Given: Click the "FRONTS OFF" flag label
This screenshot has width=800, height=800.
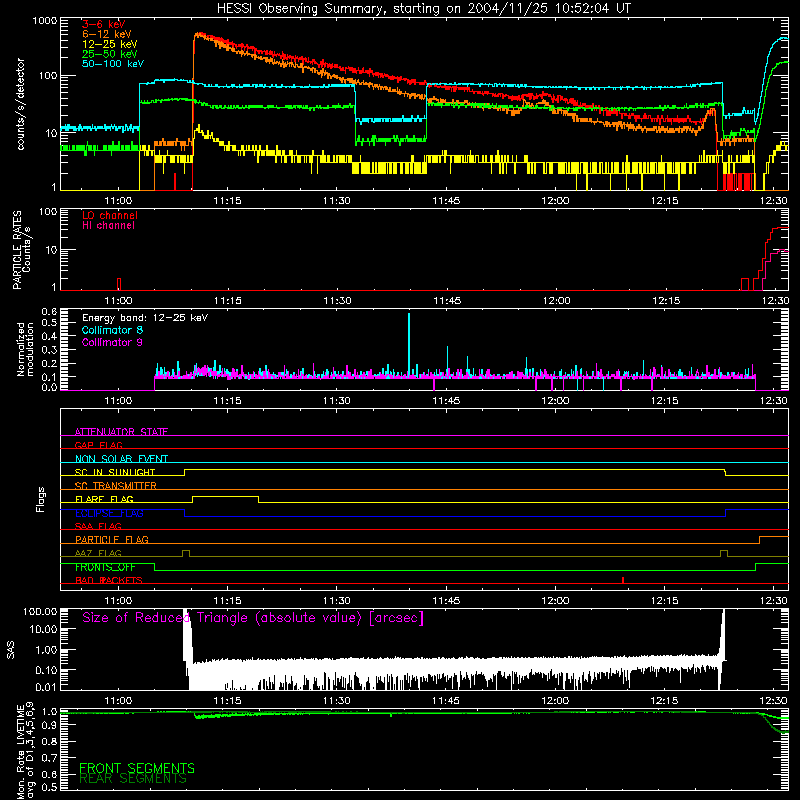Looking at the screenshot, I should tap(105, 567).
